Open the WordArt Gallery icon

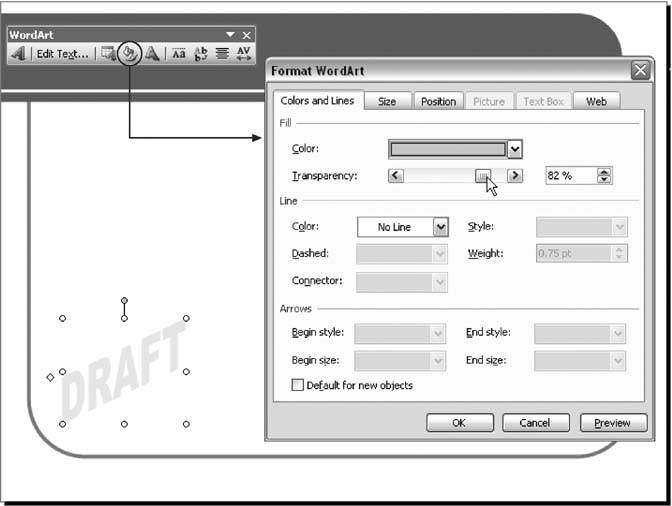(108, 54)
